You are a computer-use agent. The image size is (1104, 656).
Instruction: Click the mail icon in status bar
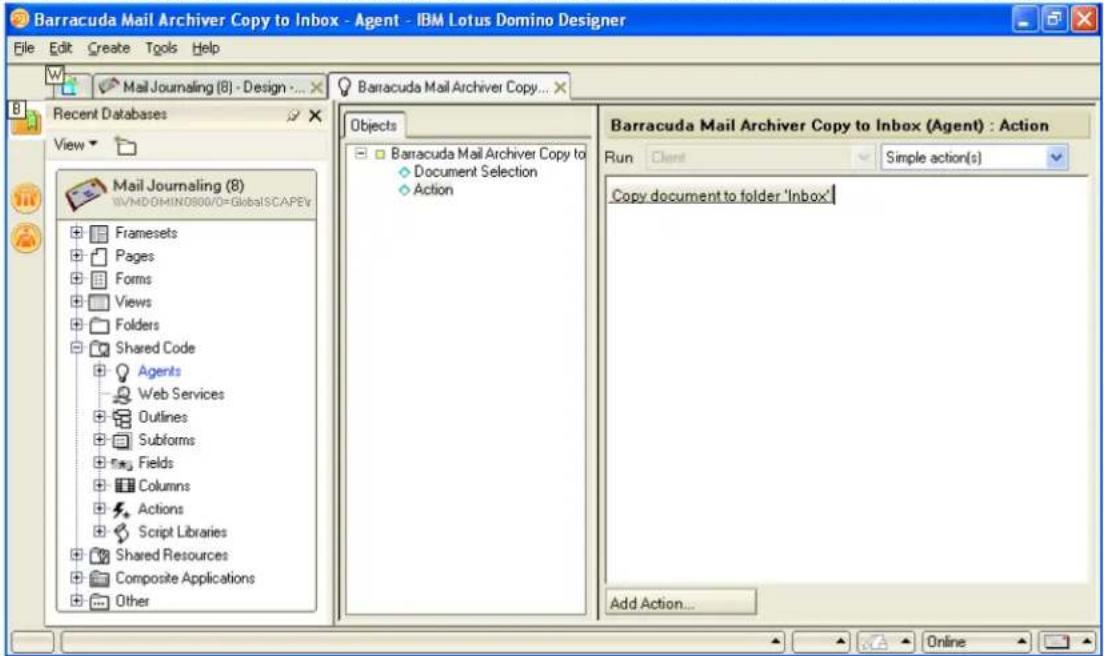coord(1056,642)
